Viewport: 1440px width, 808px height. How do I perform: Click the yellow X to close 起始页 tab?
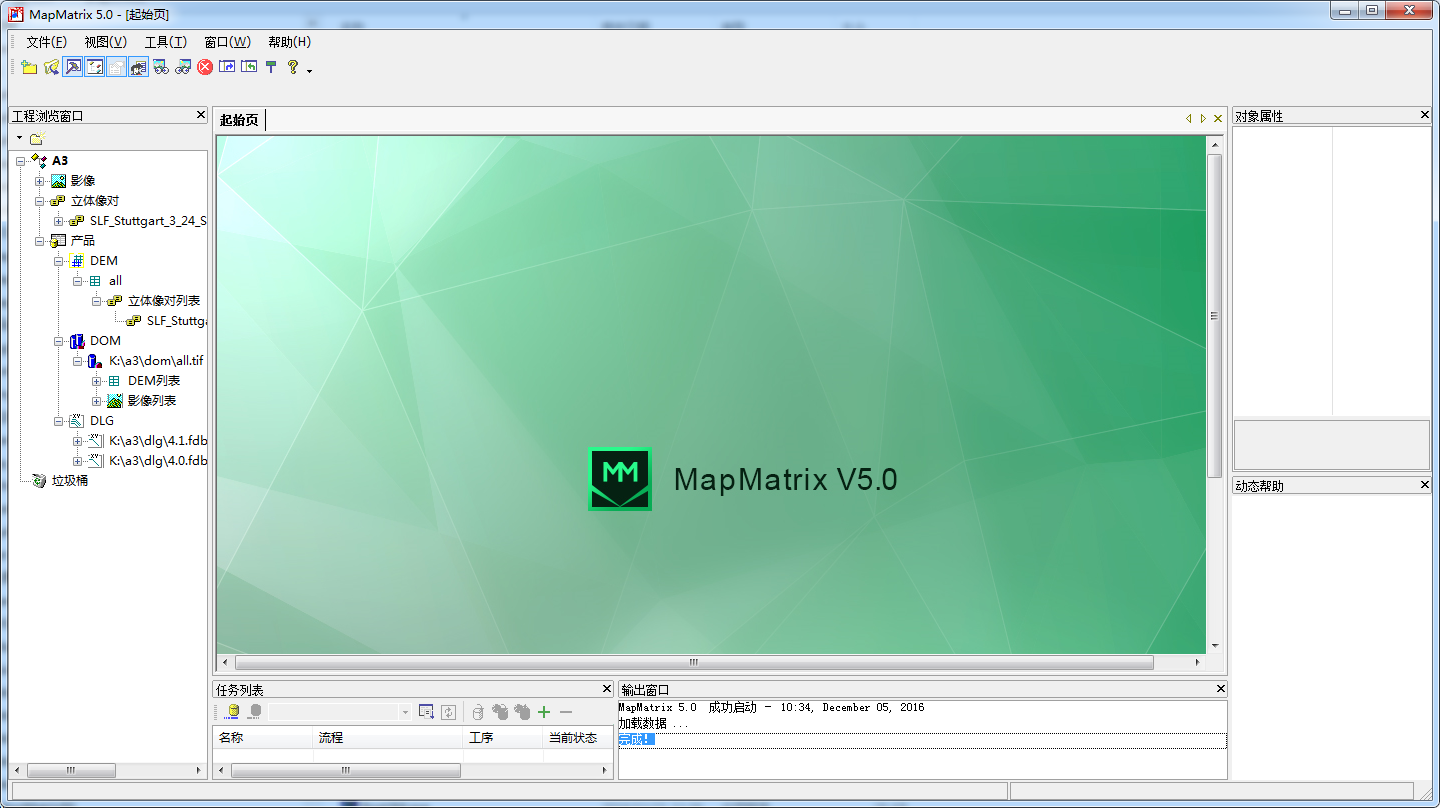point(1218,118)
